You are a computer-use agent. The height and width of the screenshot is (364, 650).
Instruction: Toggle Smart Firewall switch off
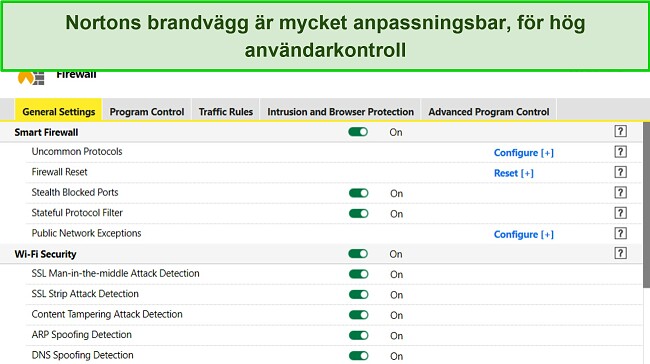[x=358, y=132]
